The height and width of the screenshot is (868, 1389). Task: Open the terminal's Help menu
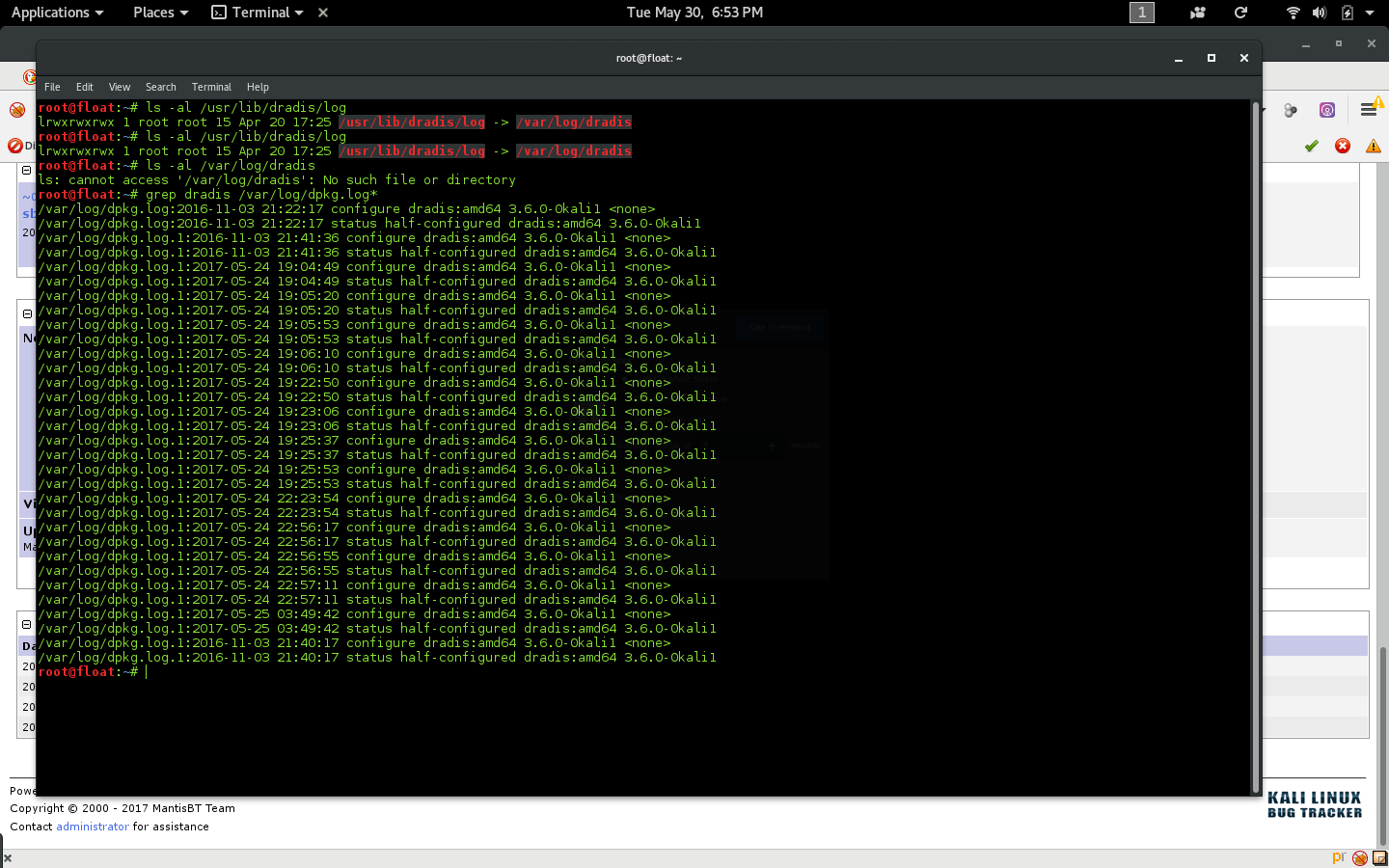[258, 87]
